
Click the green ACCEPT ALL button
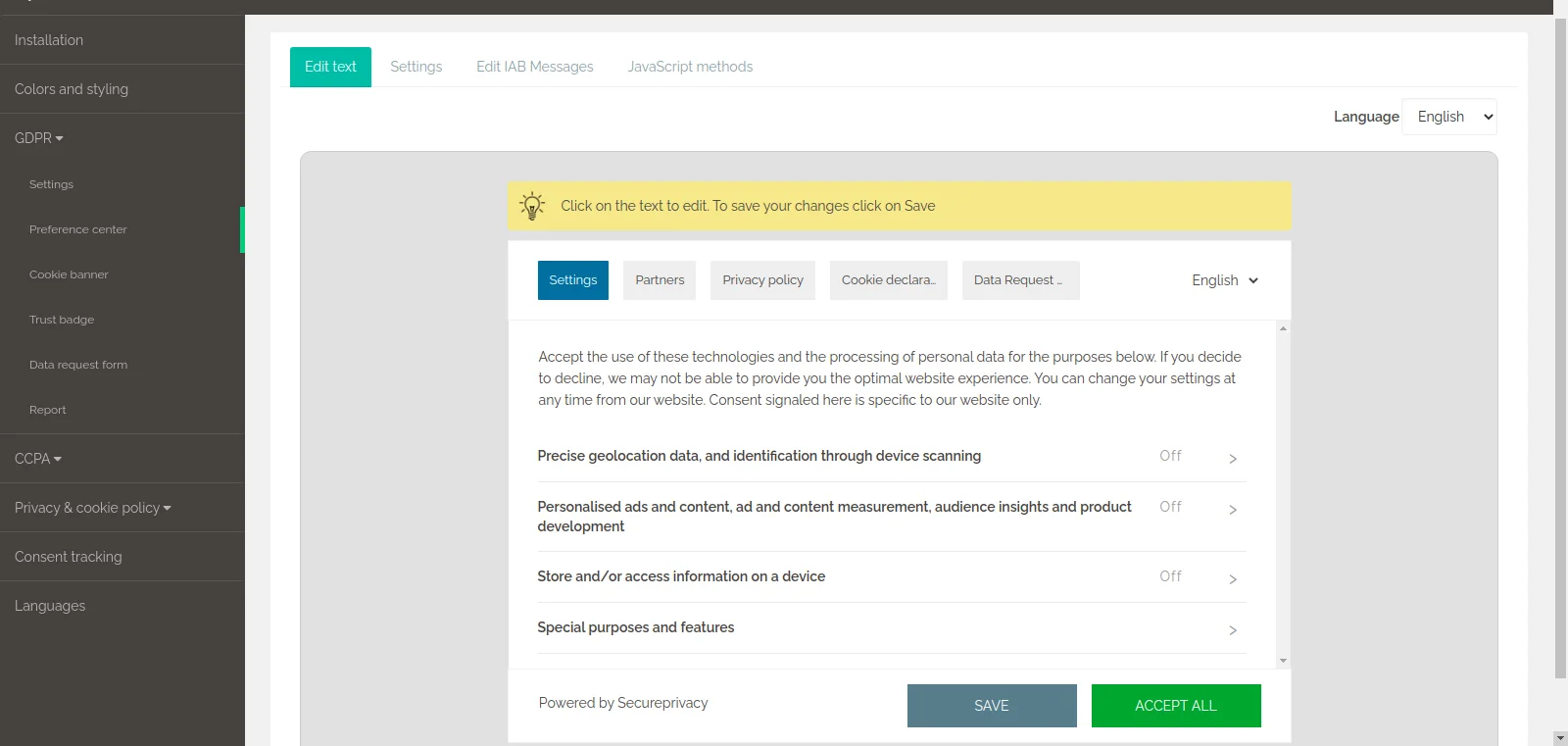[x=1176, y=706]
